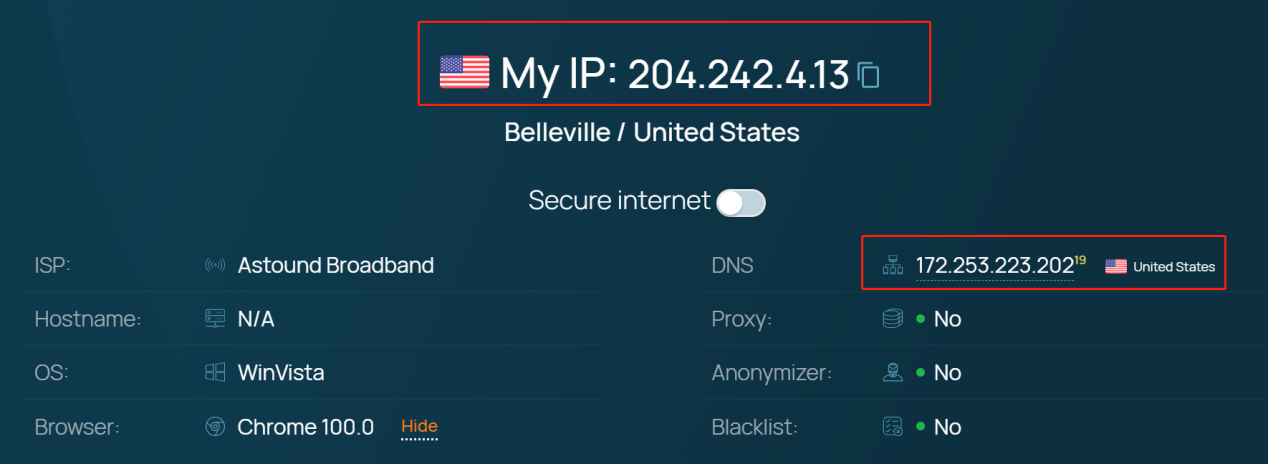Image resolution: width=1268 pixels, height=464 pixels.
Task: Click the IP address 204.242.4.13 text
Action: 738,74
